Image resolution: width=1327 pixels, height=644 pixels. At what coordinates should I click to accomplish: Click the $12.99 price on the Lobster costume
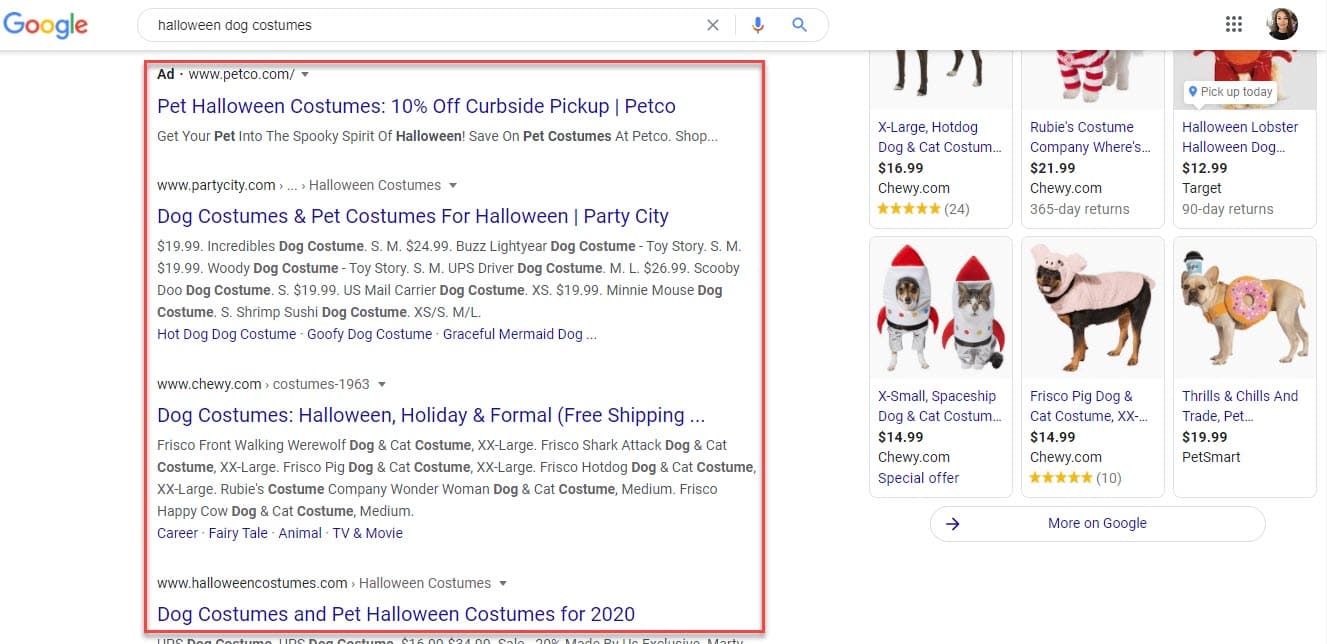[x=1204, y=168]
